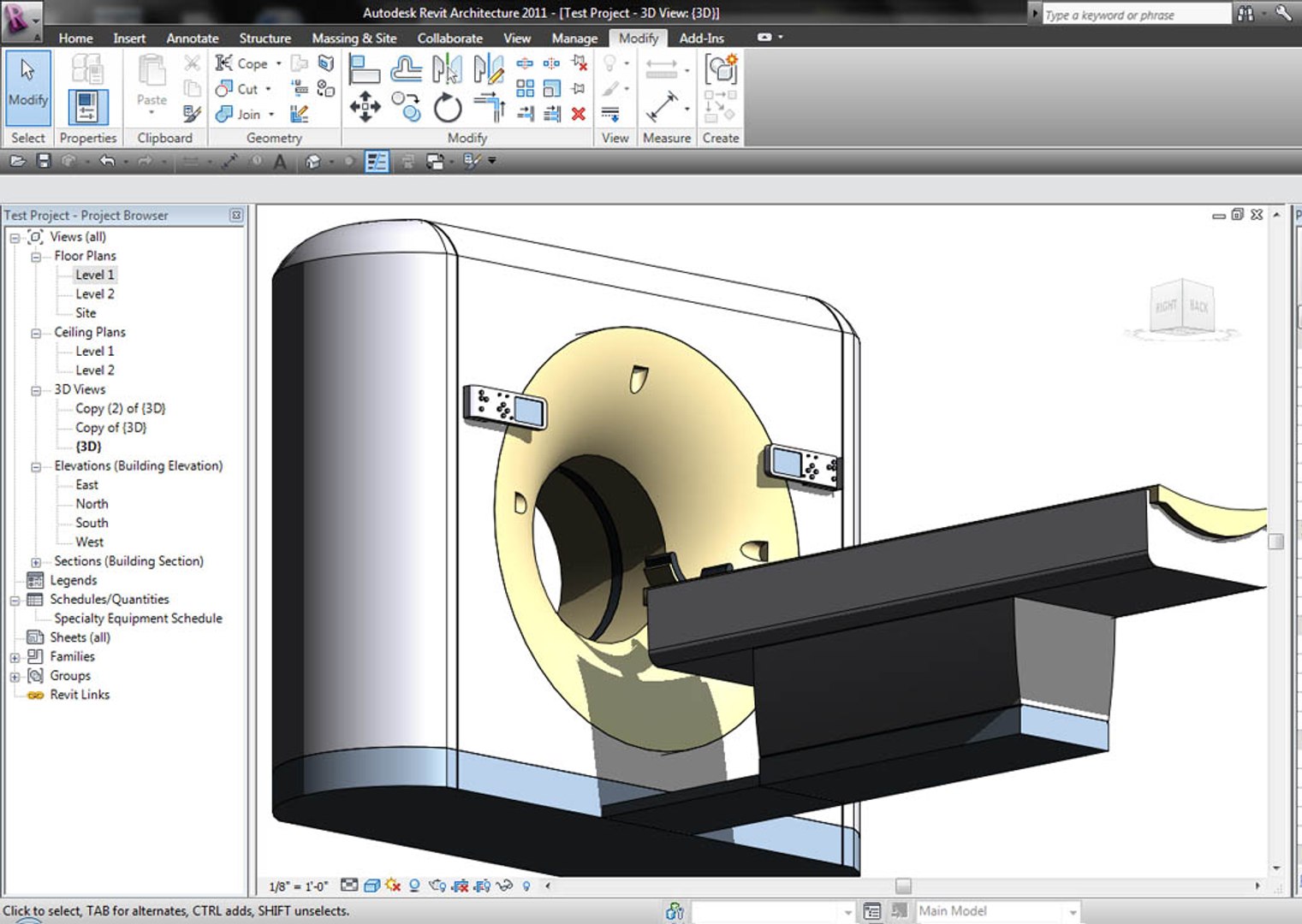Choose the Mirror – Draw Axis tool
The height and width of the screenshot is (924, 1302).
[x=488, y=68]
